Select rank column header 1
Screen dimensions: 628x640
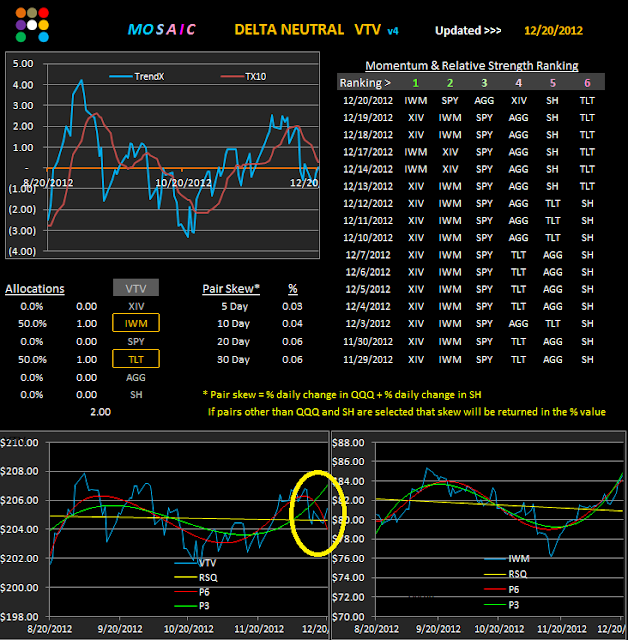point(416,83)
